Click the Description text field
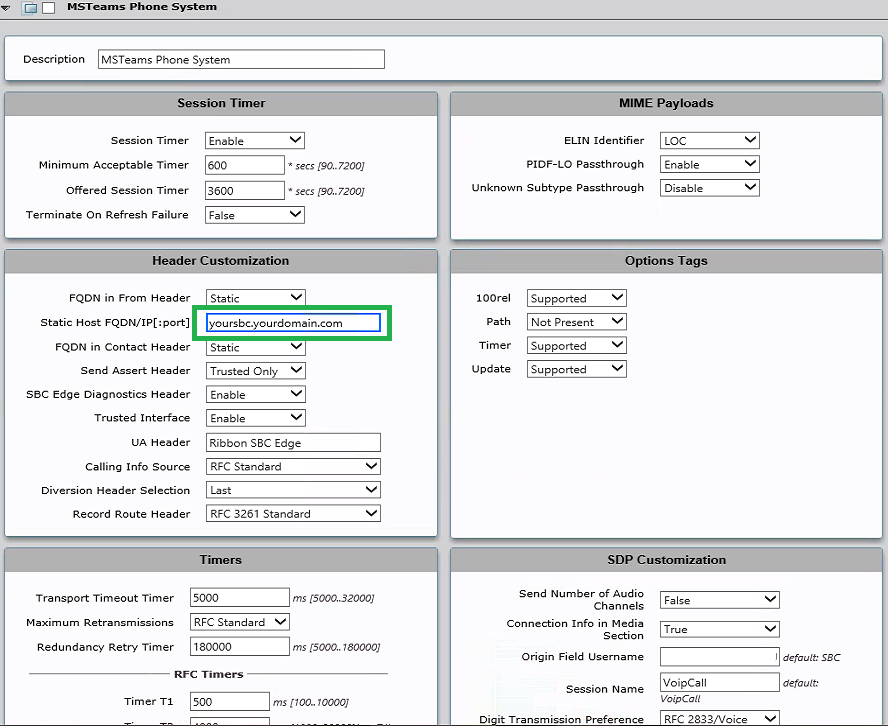Image resolution: width=890 pixels, height=726 pixels. (x=241, y=60)
